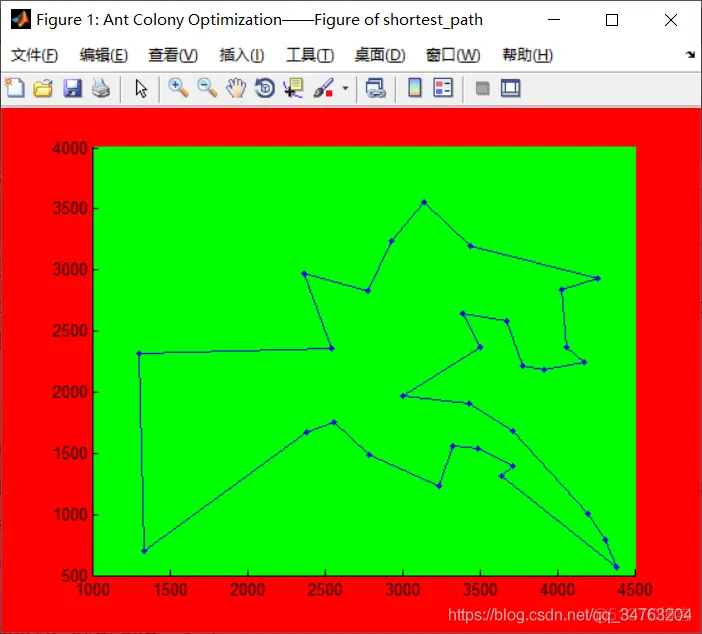Save the figure with the floppy disk icon
Viewport: 702px width, 634px height.
tap(72, 88)
